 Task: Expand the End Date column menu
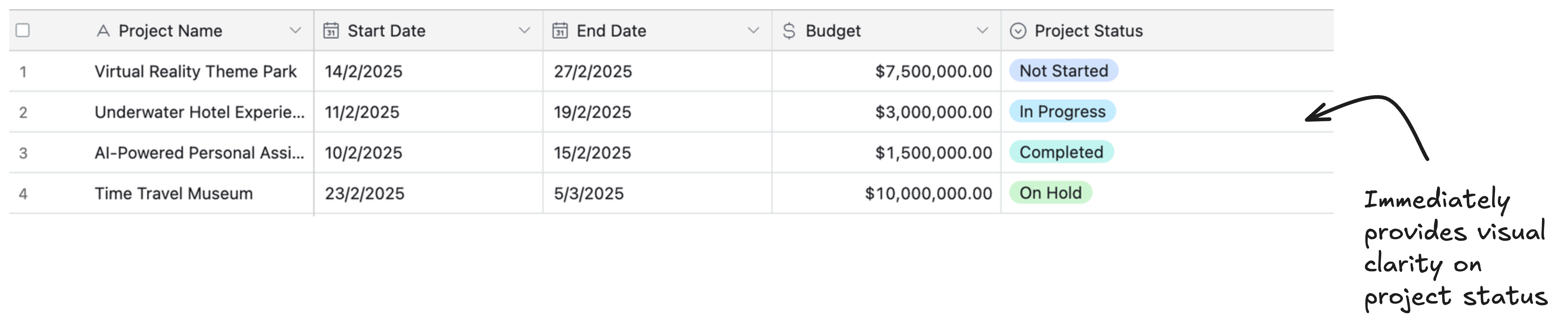click(754, 30)
